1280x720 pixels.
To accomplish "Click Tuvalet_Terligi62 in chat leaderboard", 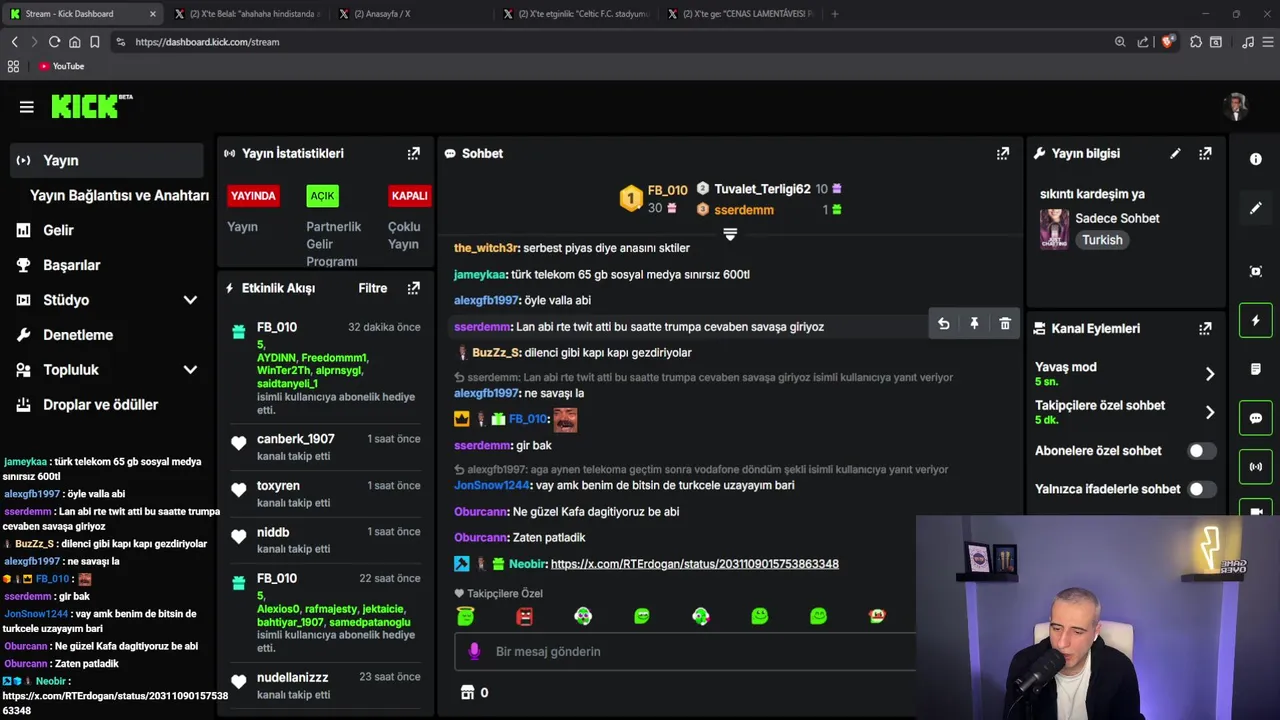I will pyautogui.click(x=762, y=189).
